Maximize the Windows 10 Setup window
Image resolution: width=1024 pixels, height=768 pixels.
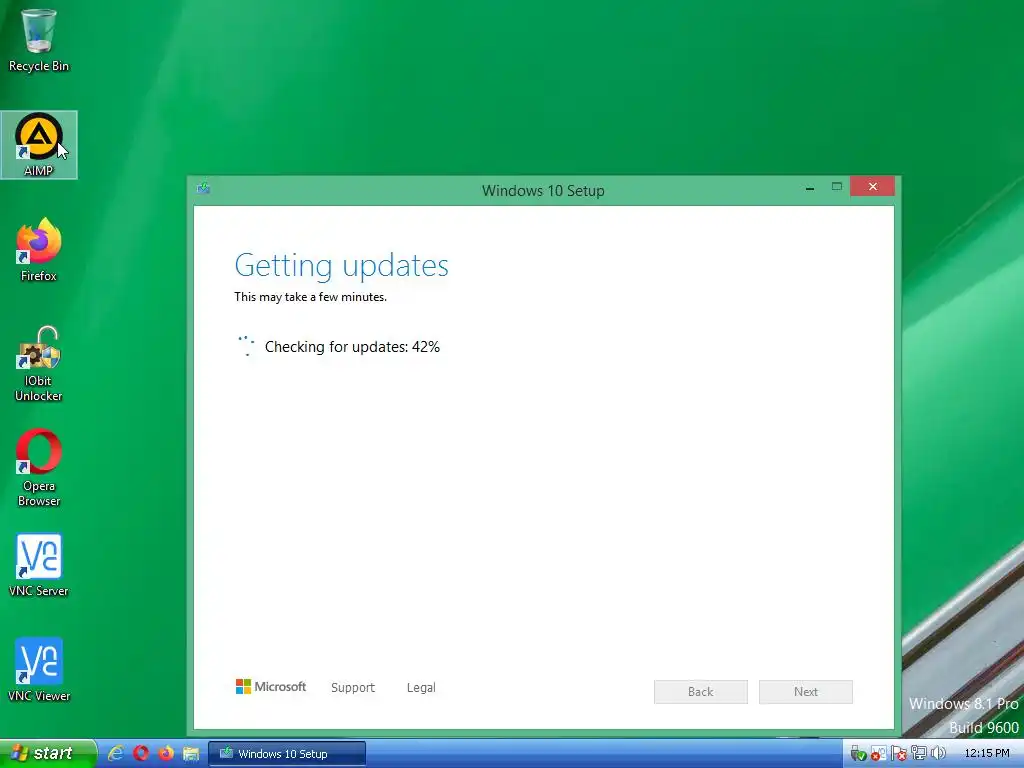click(837, 187)
